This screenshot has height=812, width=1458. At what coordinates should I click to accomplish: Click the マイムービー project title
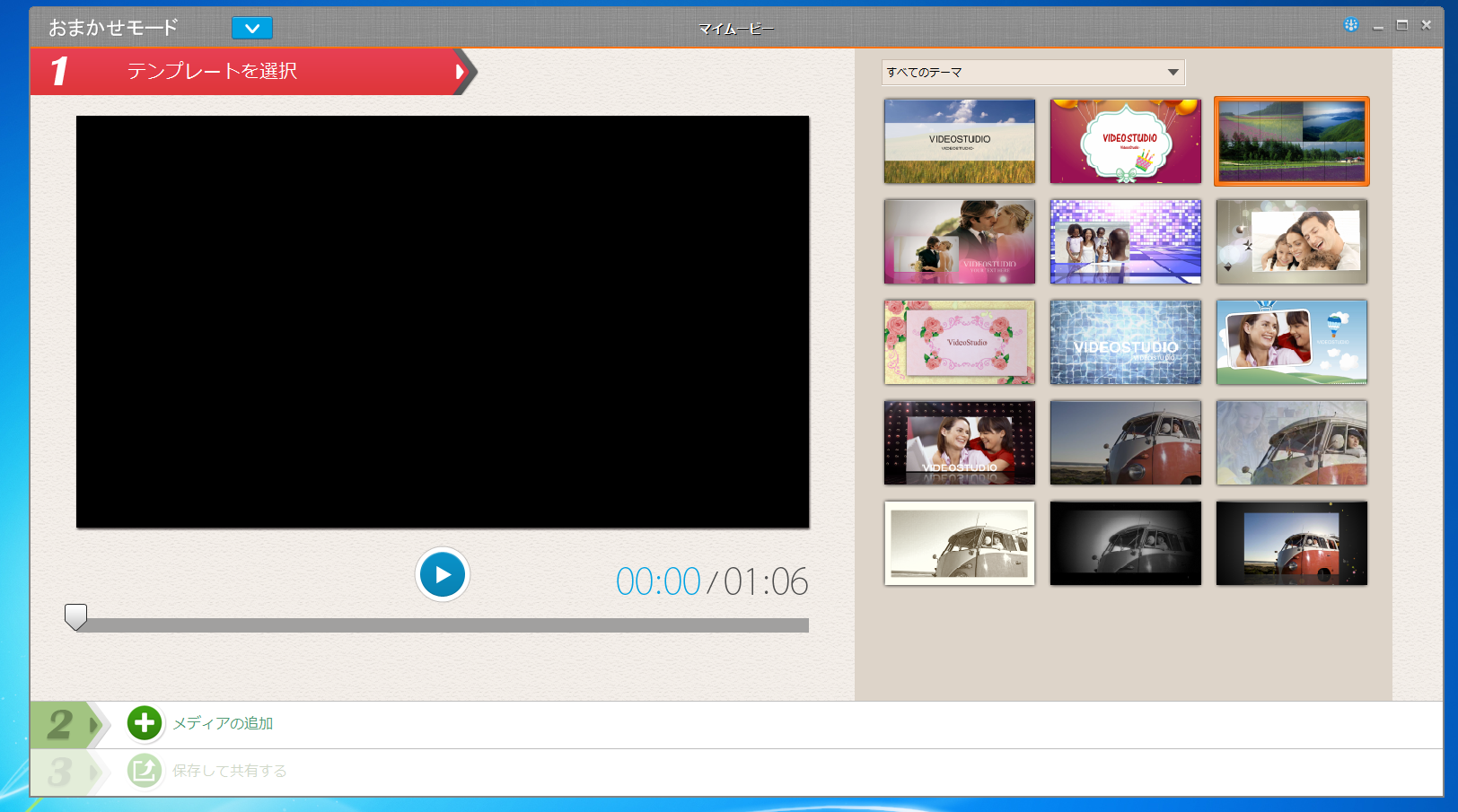[x=736, y=29]
